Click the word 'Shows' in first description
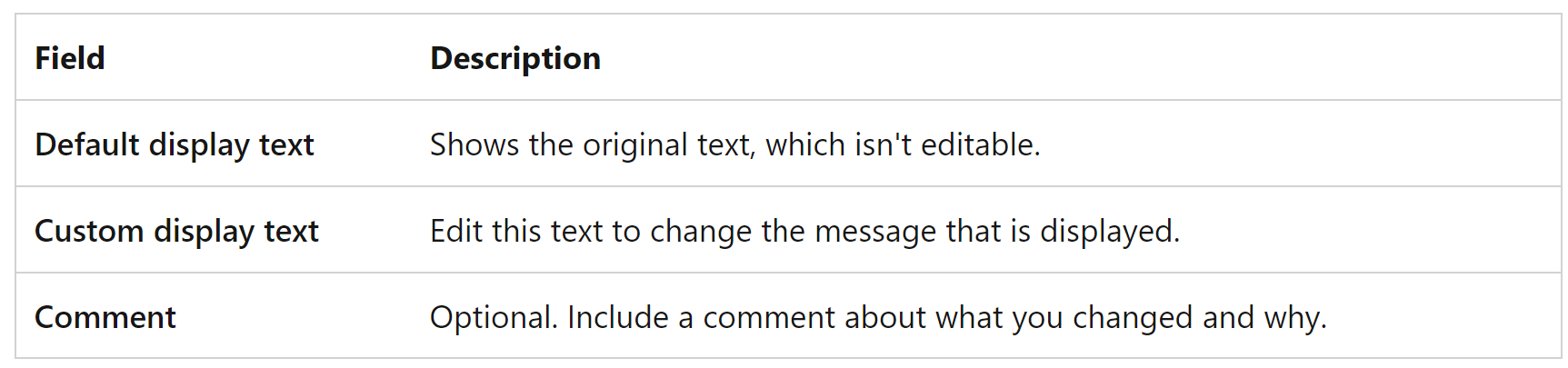1568x368 pixels. [474, 144]
